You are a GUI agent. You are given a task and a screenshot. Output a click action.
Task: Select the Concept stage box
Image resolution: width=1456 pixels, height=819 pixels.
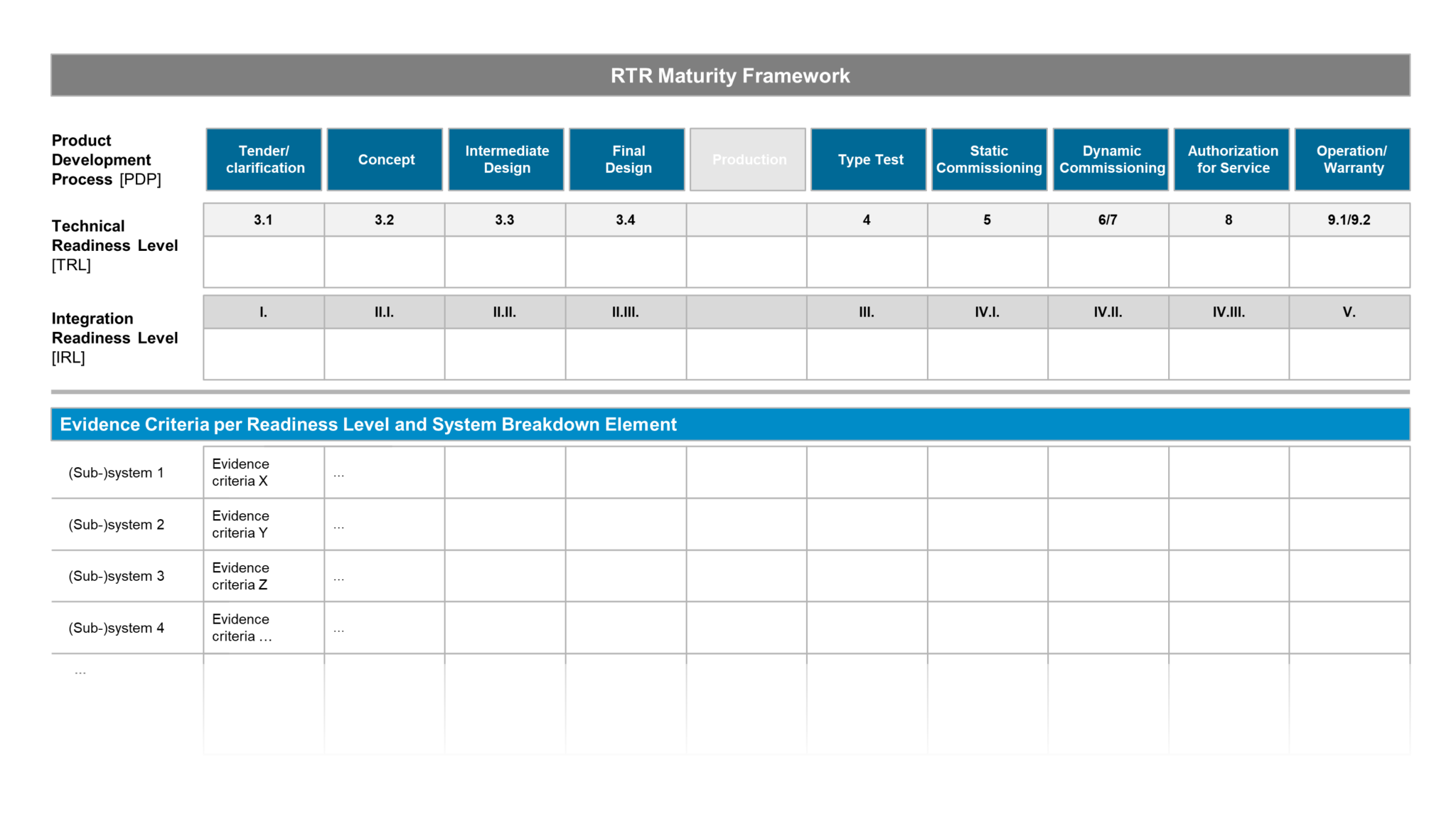(385, 159)
